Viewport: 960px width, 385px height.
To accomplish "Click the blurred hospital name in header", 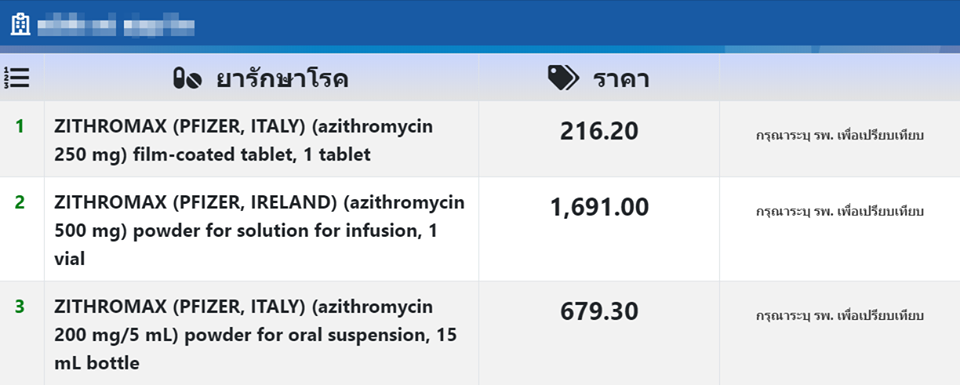I will pyautogui.click(x=116, y=25).
